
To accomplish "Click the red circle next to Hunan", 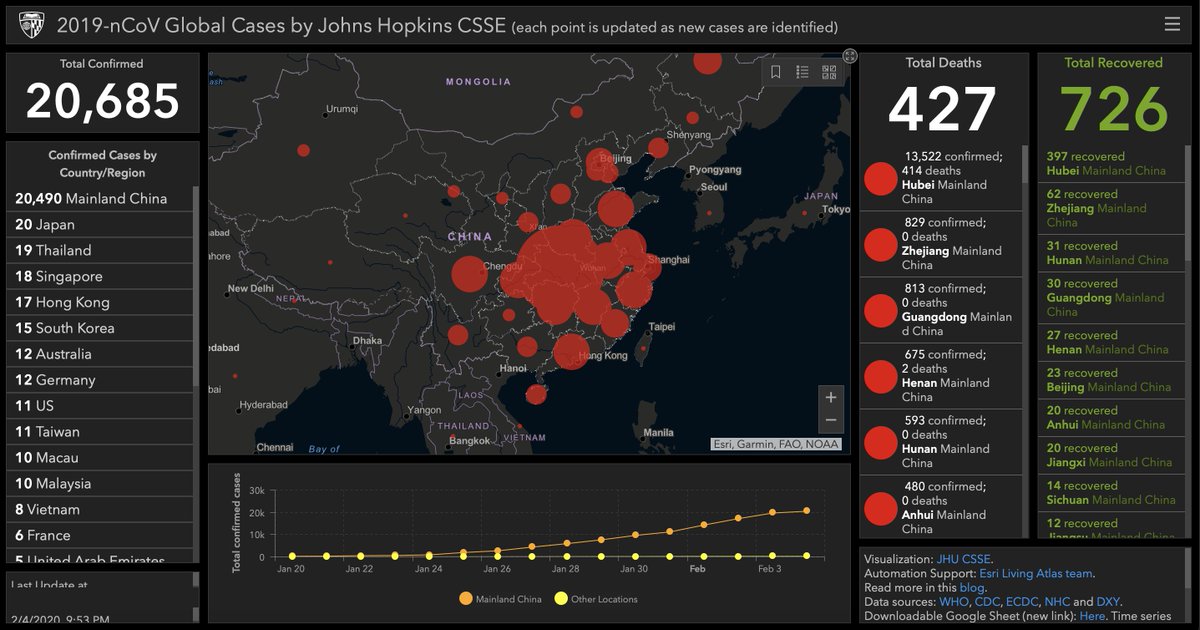I will (x=881, y=442).
